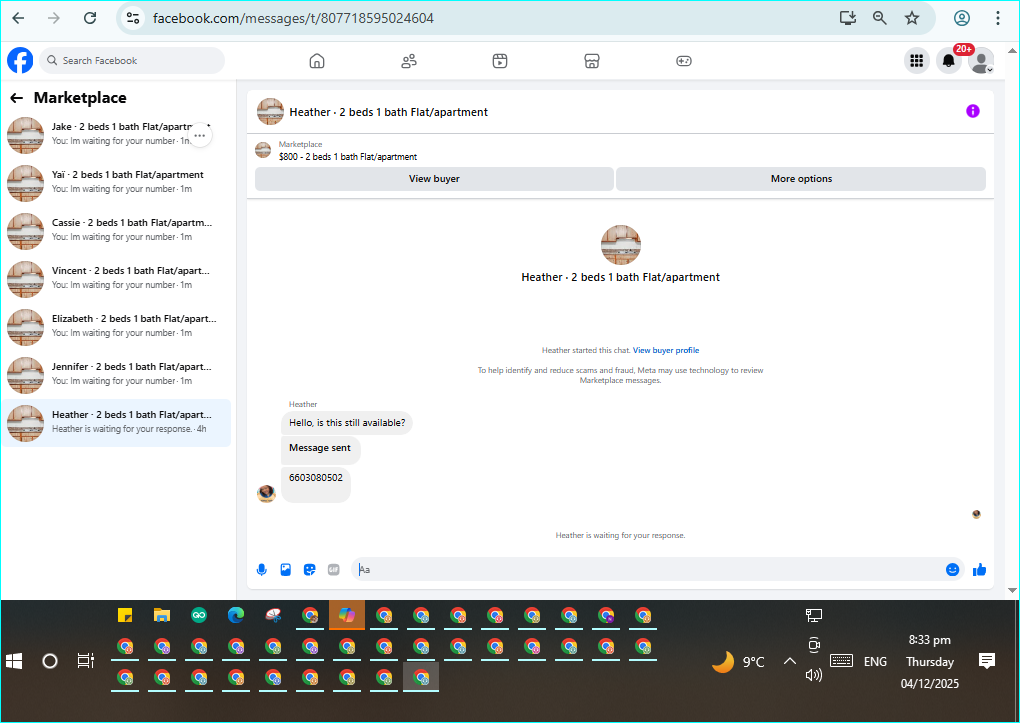Open the account profile menu
This screenshot has width=1020, height=723.
pyautogui.click(x=981, y=61)
